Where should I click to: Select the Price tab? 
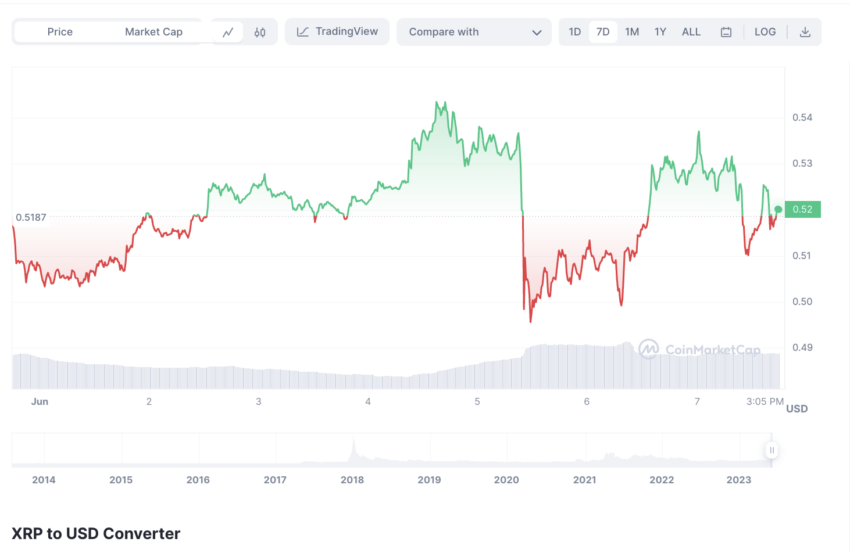point(60,32)
